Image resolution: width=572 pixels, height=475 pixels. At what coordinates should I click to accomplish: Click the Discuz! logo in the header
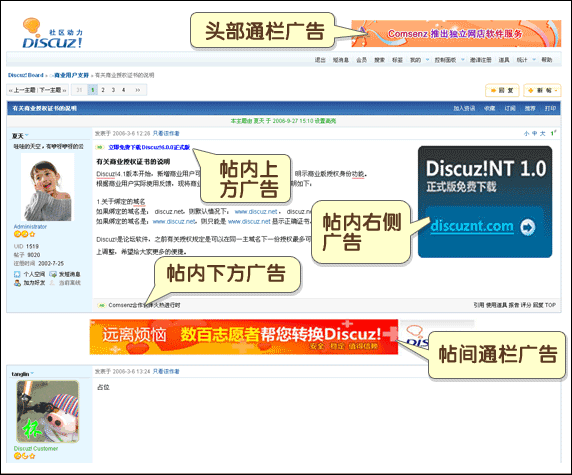(x=52, y=34)
